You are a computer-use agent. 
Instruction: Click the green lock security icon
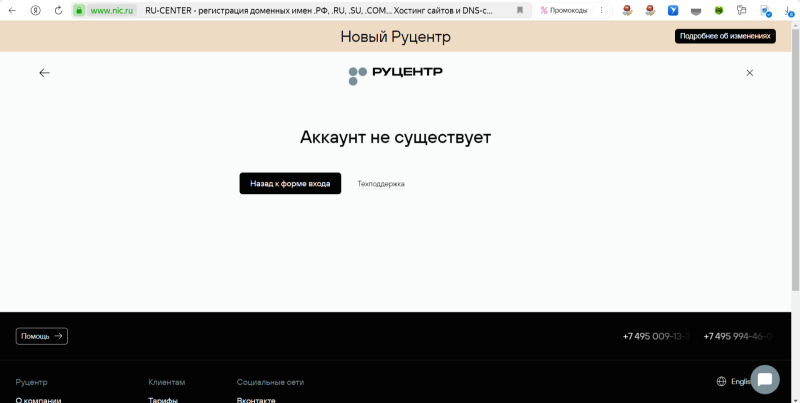[79, 10]
